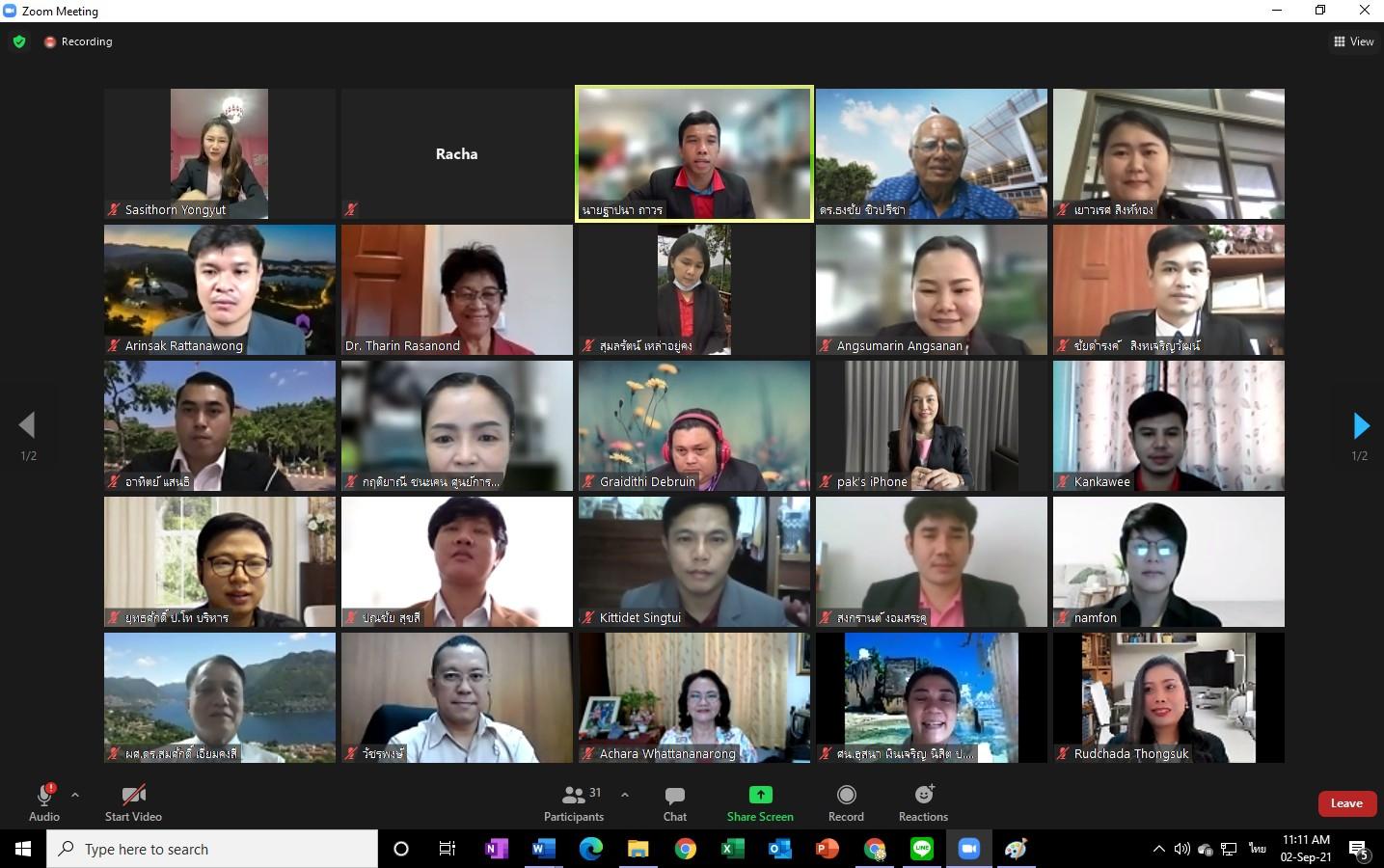
Task: Open the View layout menu
Action: 1353,41
